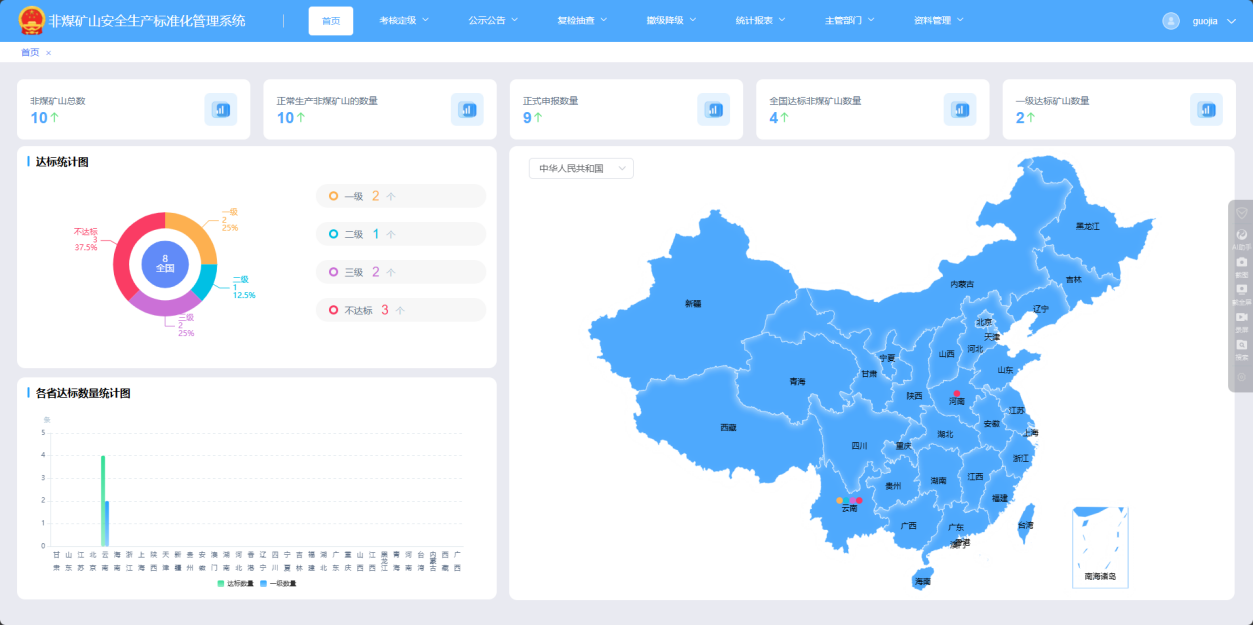
Task: Click chart icon on 一级达标矿山数量 card
Action: coord(1206,110)
